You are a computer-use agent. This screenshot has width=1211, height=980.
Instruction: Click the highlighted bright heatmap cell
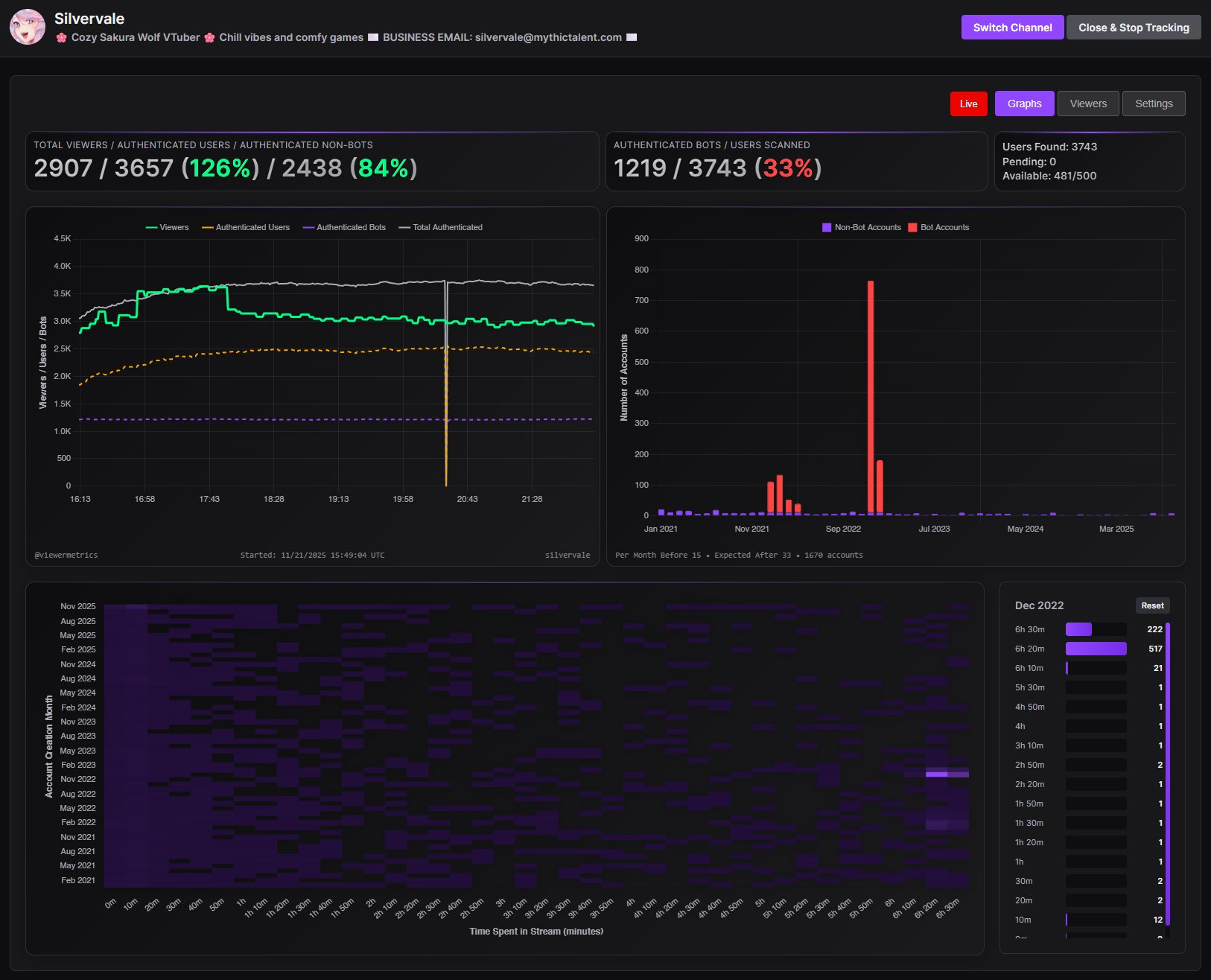pyautogui.click(x=936, y=774)
